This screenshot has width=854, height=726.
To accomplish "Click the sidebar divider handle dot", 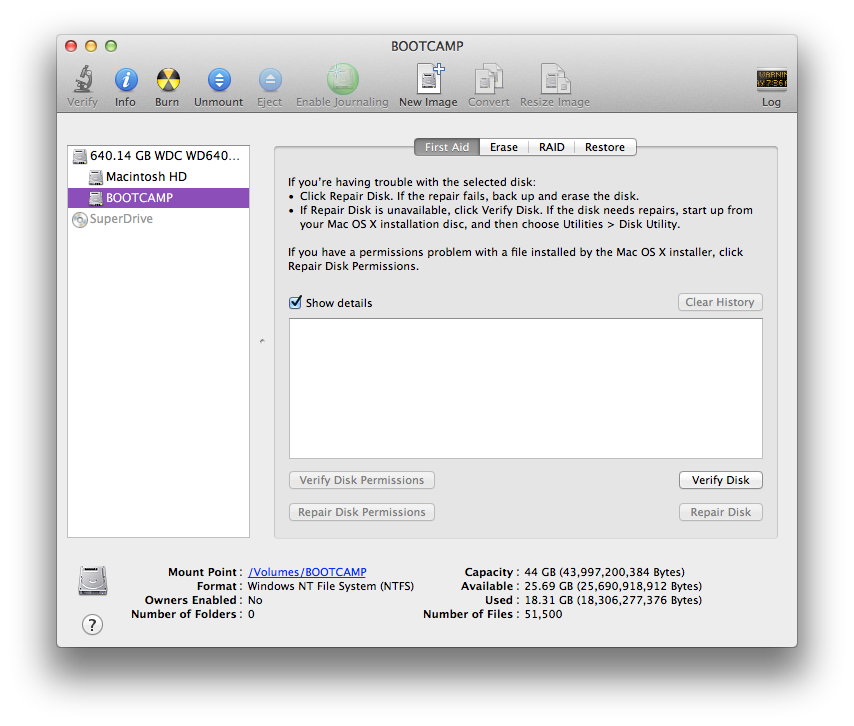I will click(262, 341).
